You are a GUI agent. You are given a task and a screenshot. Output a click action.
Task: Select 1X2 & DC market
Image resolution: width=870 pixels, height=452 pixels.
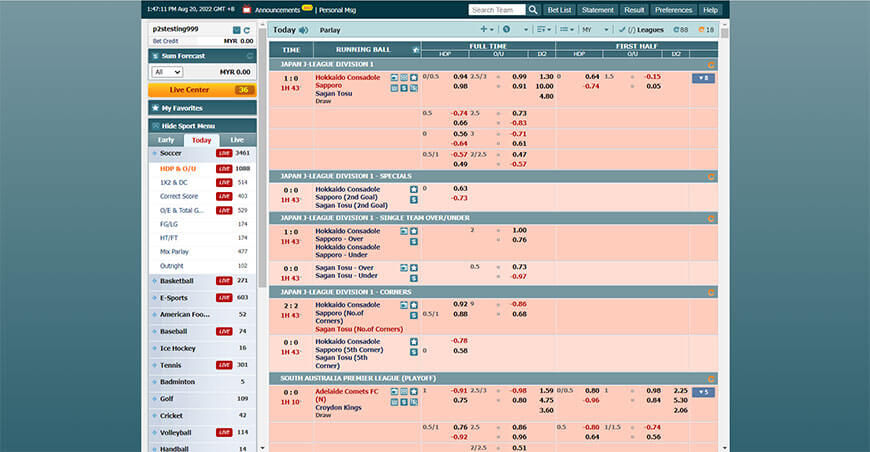coord(174,182)
